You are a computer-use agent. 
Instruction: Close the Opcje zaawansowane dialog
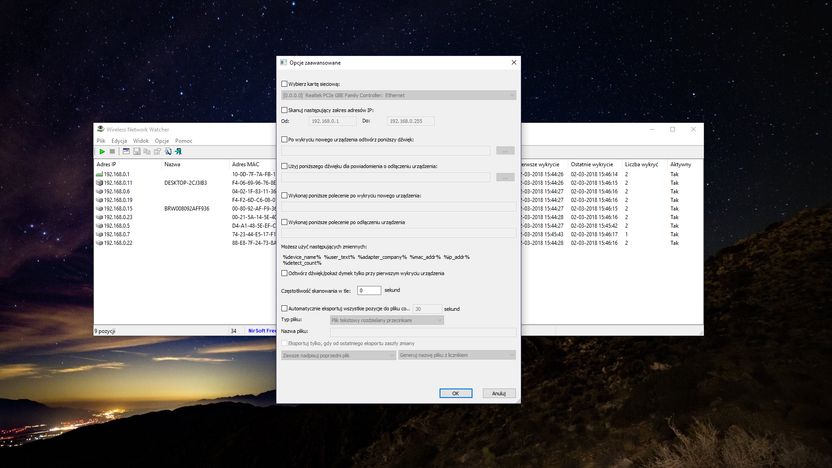pos(514,63)
